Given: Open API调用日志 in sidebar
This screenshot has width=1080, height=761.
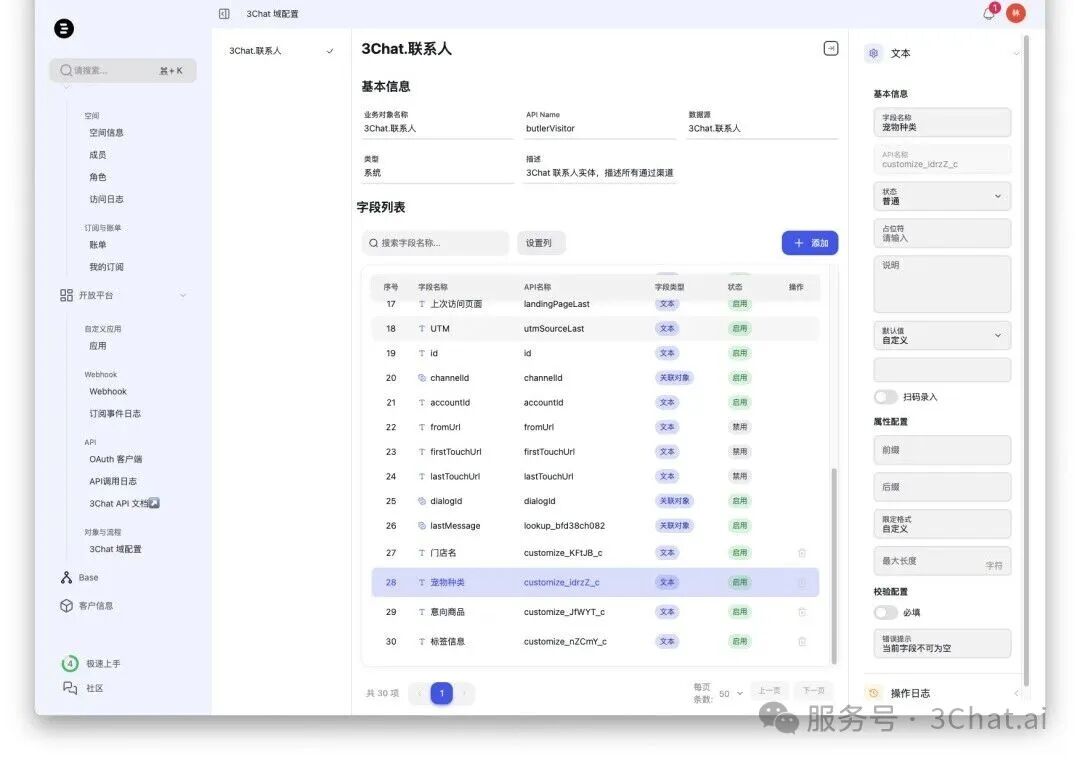Looking at the screenshot, I should (x=113, y=481).
